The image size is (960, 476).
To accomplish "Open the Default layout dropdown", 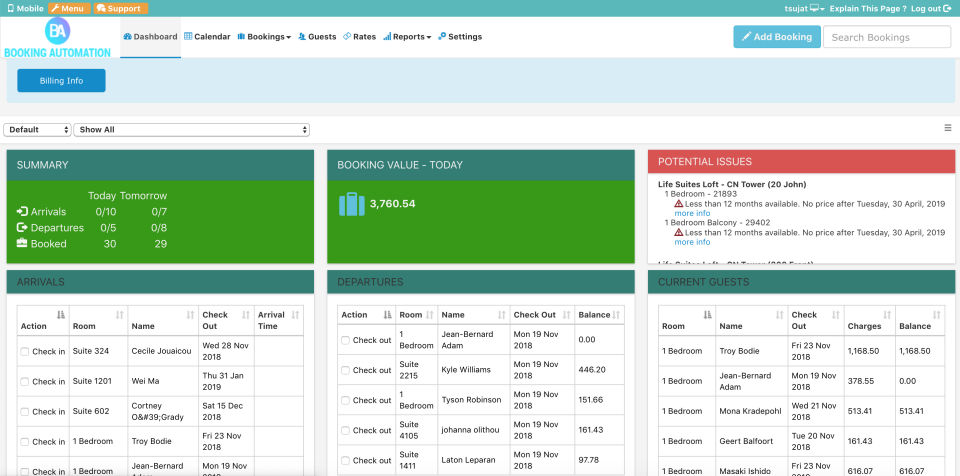I will pyautogui.click(x=38, y=130).
